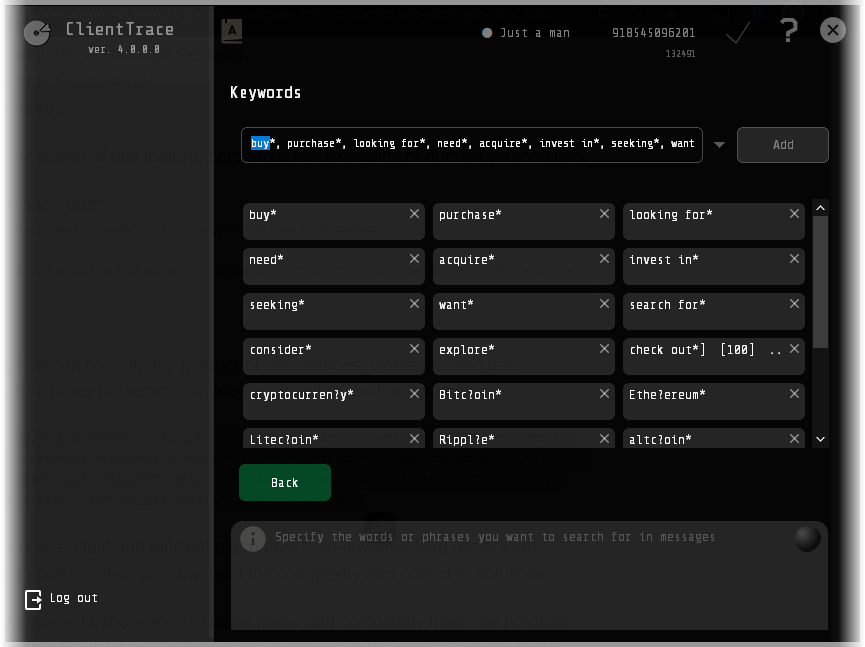Click the ClientTrace logo icon

(37, 33)
